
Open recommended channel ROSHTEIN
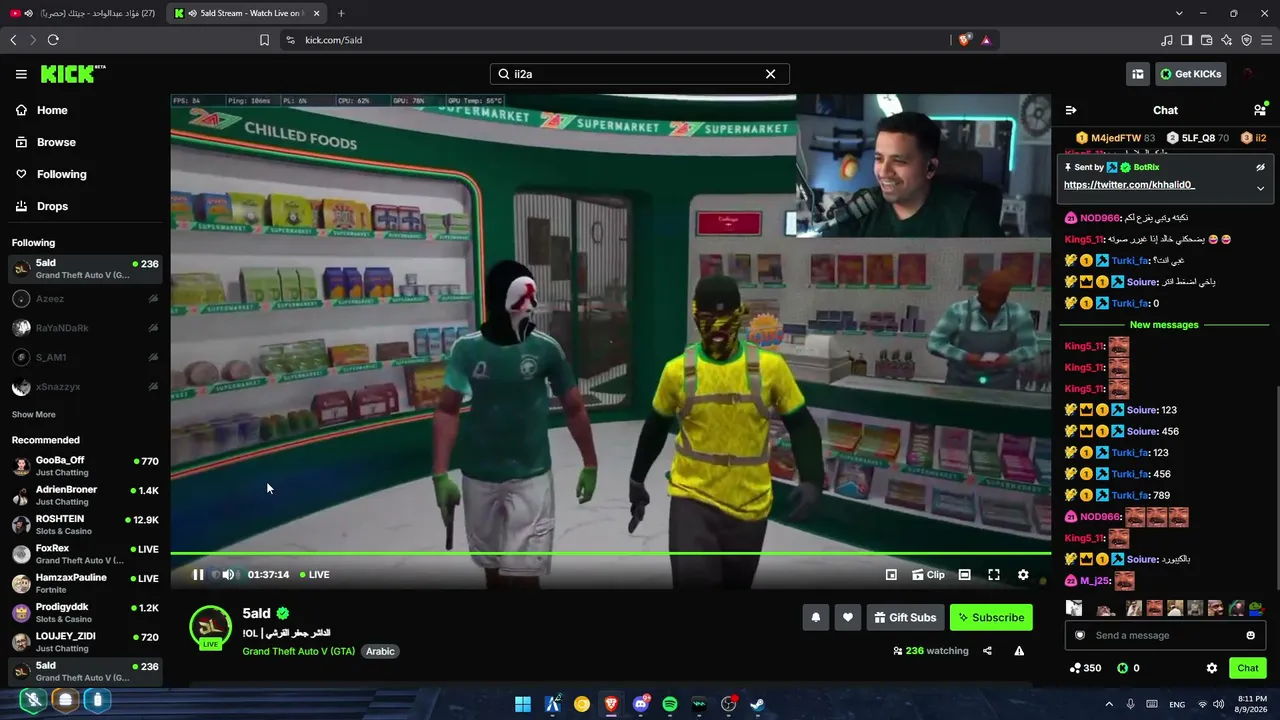85,525
